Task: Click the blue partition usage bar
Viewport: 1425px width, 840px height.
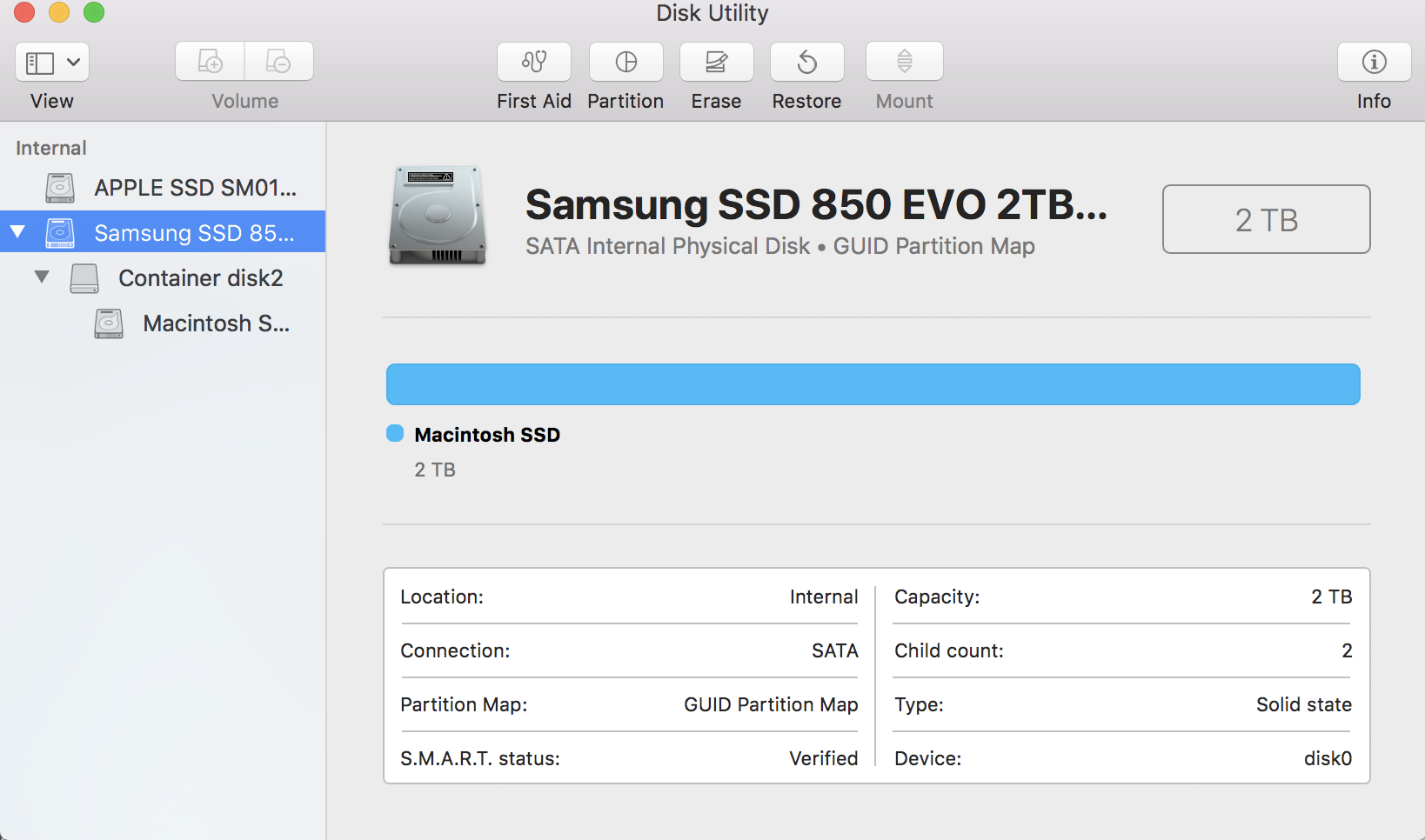Action: (x=873, y=384)
